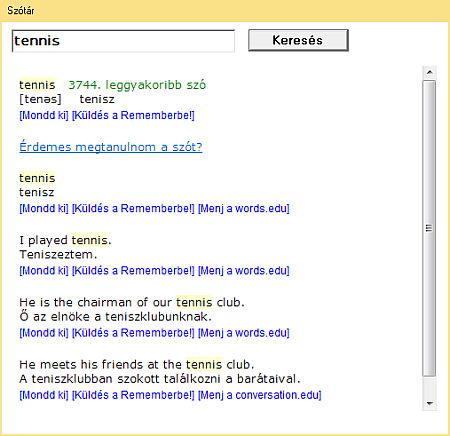450x436 pixels.
Task: Click the scrollbar down arrow
Action: [x=430, y=404]
